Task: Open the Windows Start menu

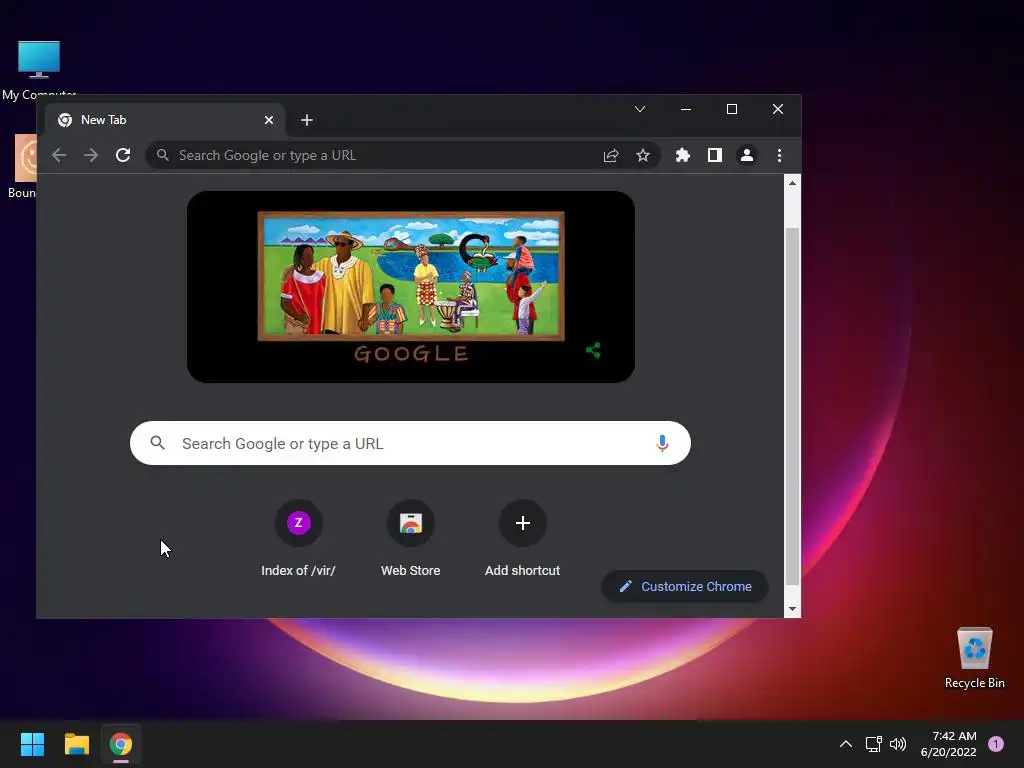Action: [x=32, y=744]
